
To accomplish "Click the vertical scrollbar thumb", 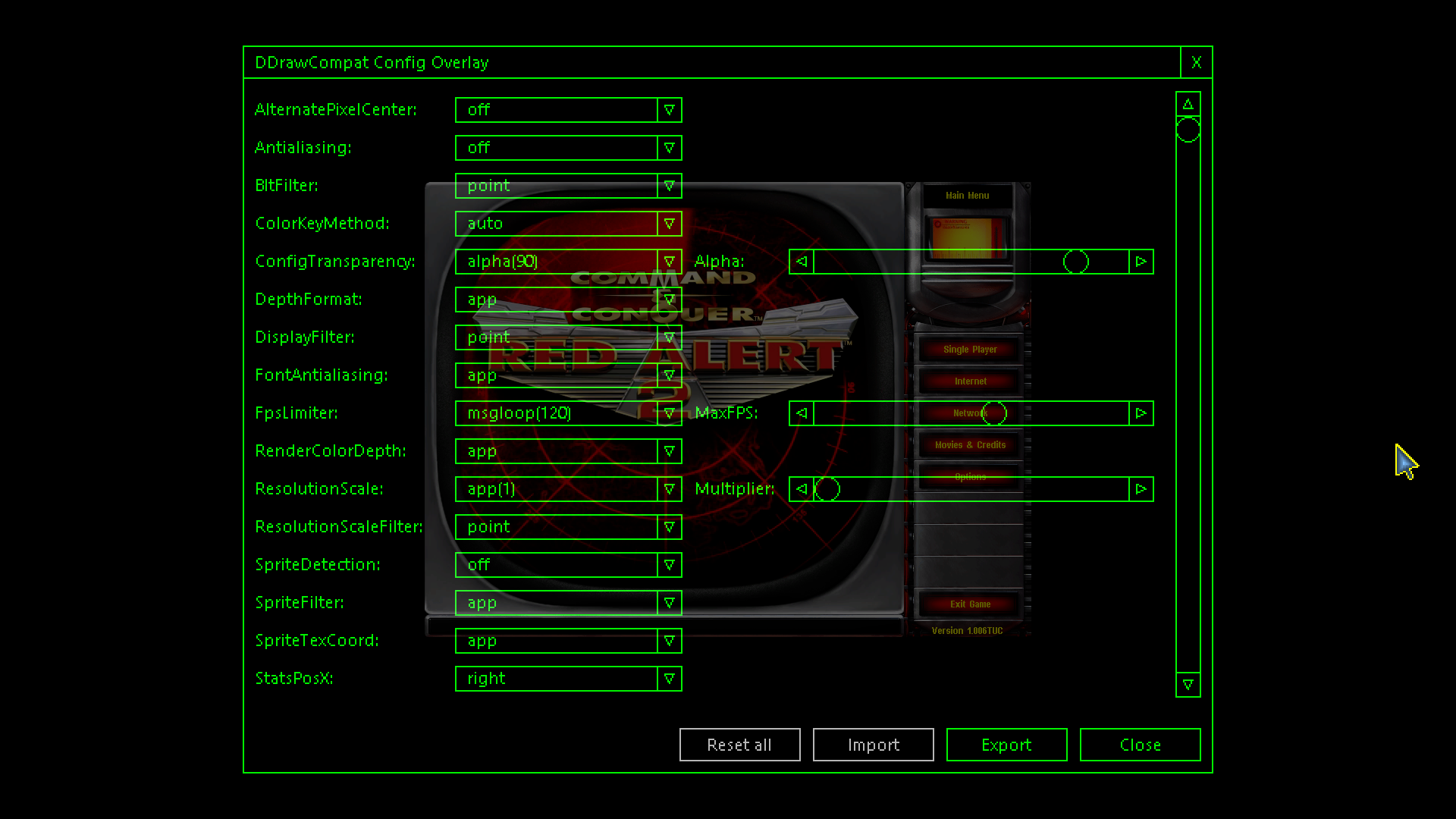I will click(x=1188, y=130).
